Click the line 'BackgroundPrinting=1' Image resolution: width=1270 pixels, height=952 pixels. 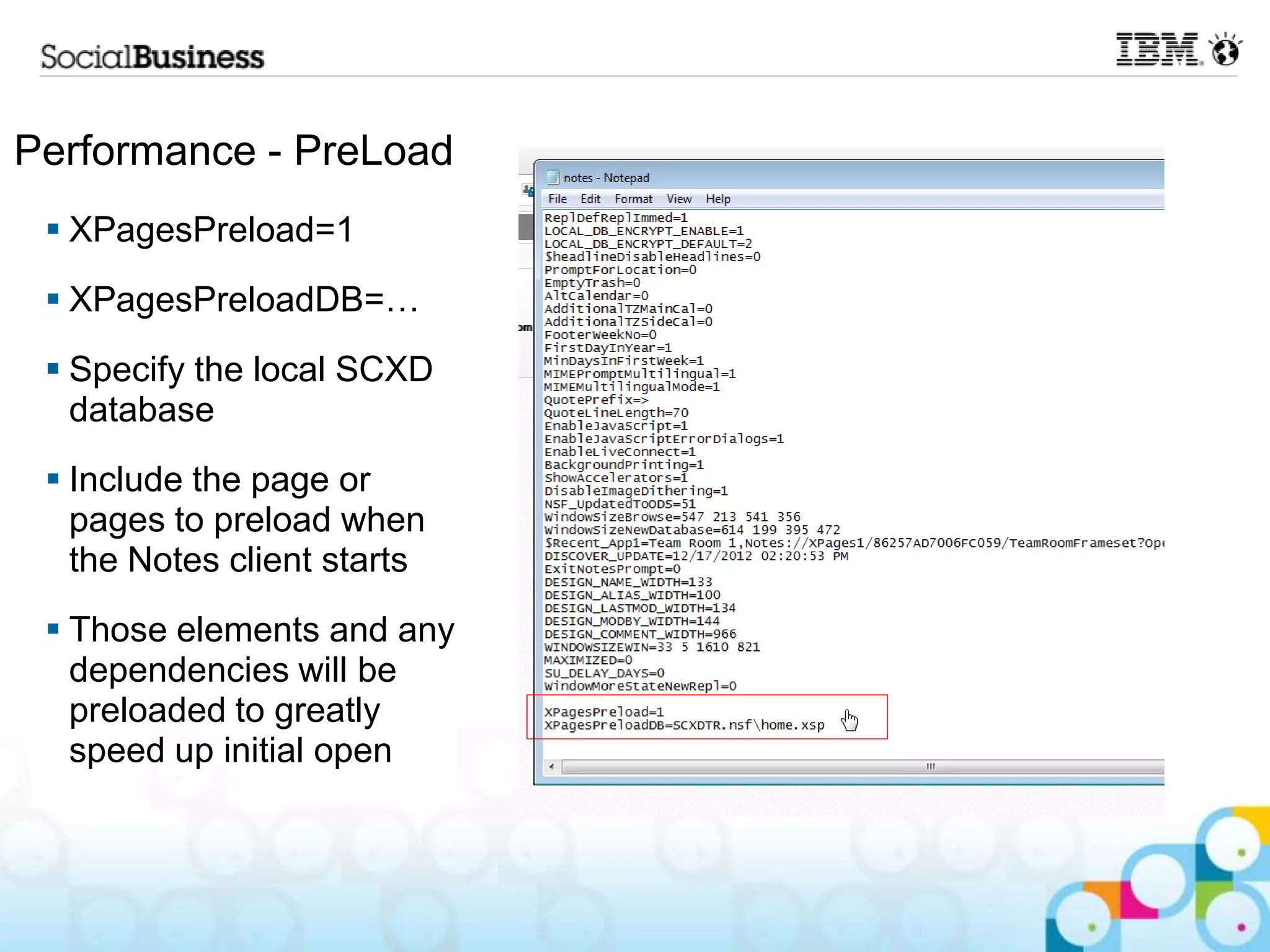pyautogui.click(x=624, y=465)
